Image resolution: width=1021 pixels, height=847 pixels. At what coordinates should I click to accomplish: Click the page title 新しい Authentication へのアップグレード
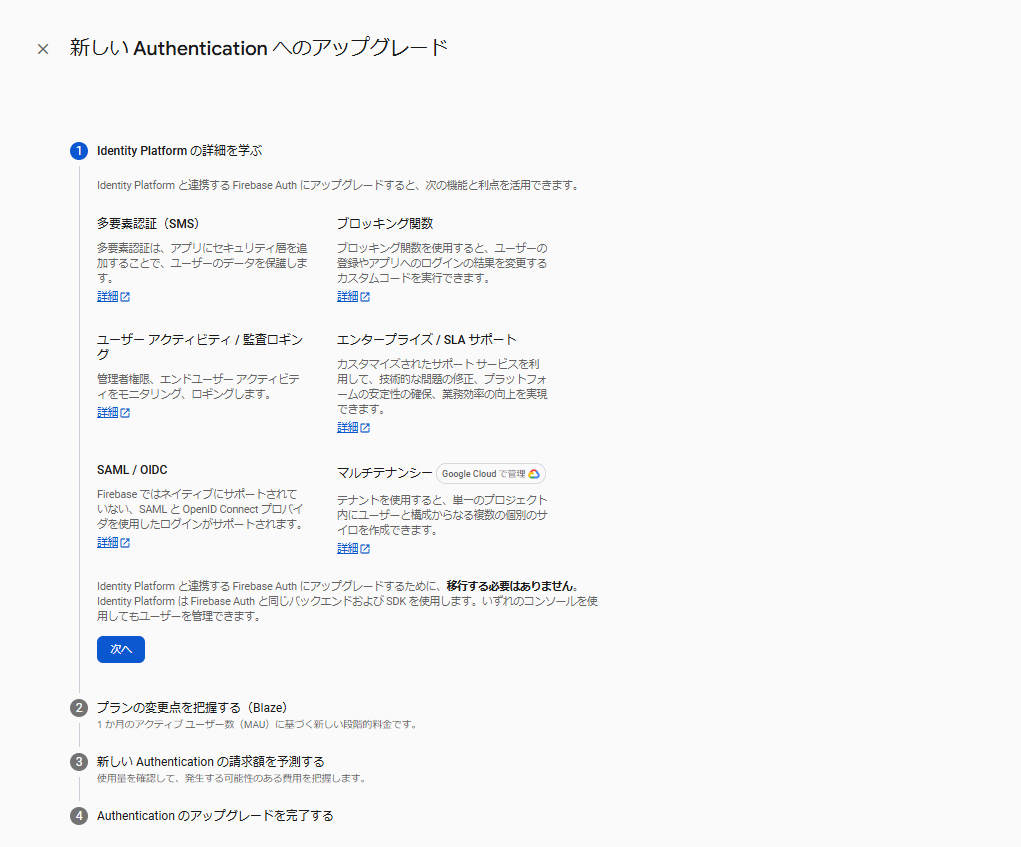pyautogui.click(x=259, y=48)
